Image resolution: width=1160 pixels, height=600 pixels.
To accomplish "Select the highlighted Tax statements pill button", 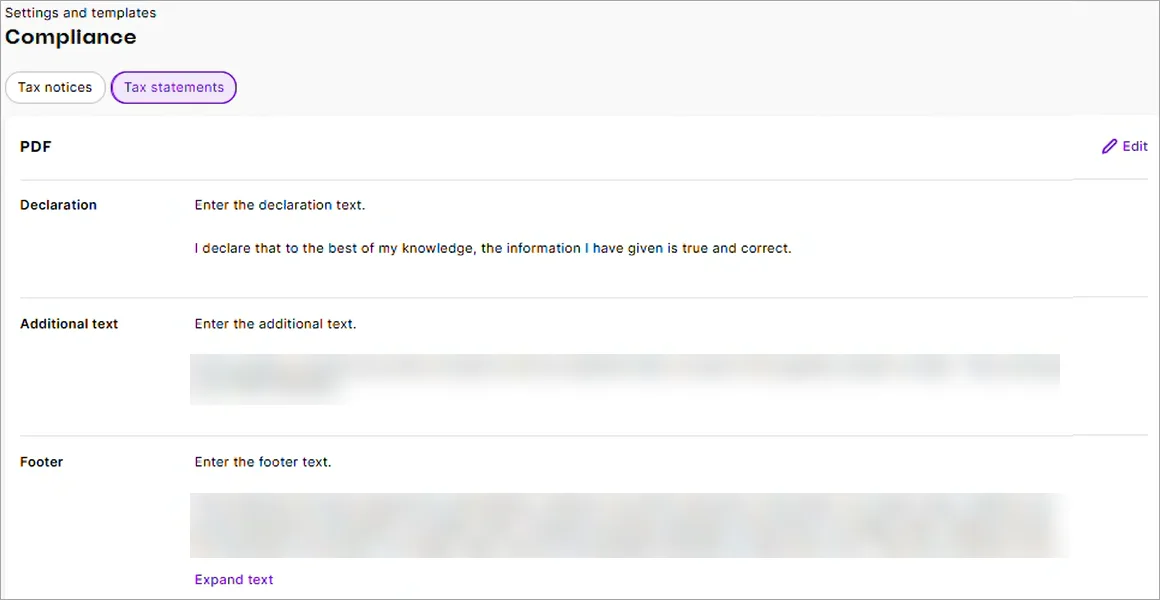I will point(173,87).
